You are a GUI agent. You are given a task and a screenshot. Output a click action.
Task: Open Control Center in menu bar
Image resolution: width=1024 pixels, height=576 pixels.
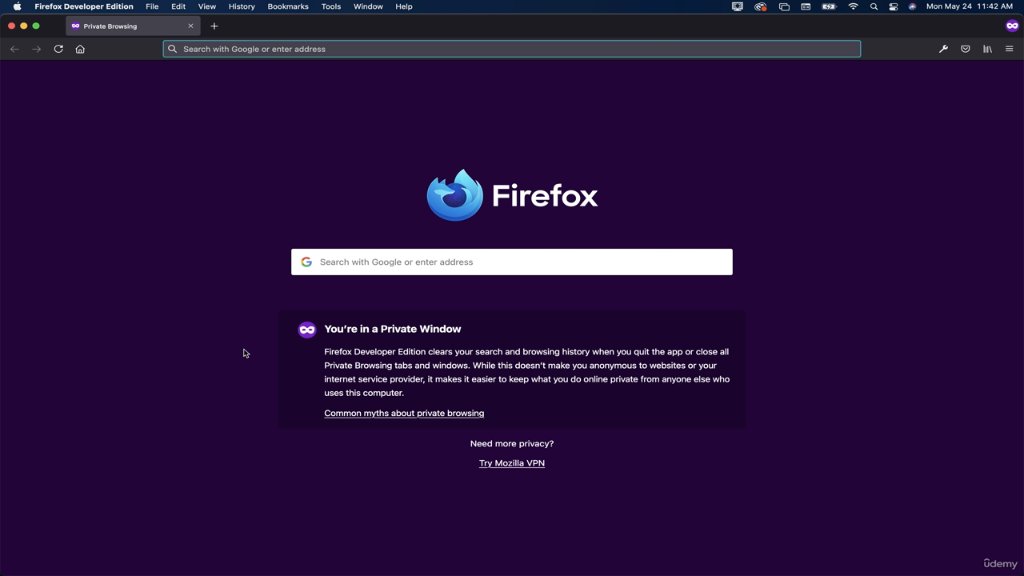(893, 7)
